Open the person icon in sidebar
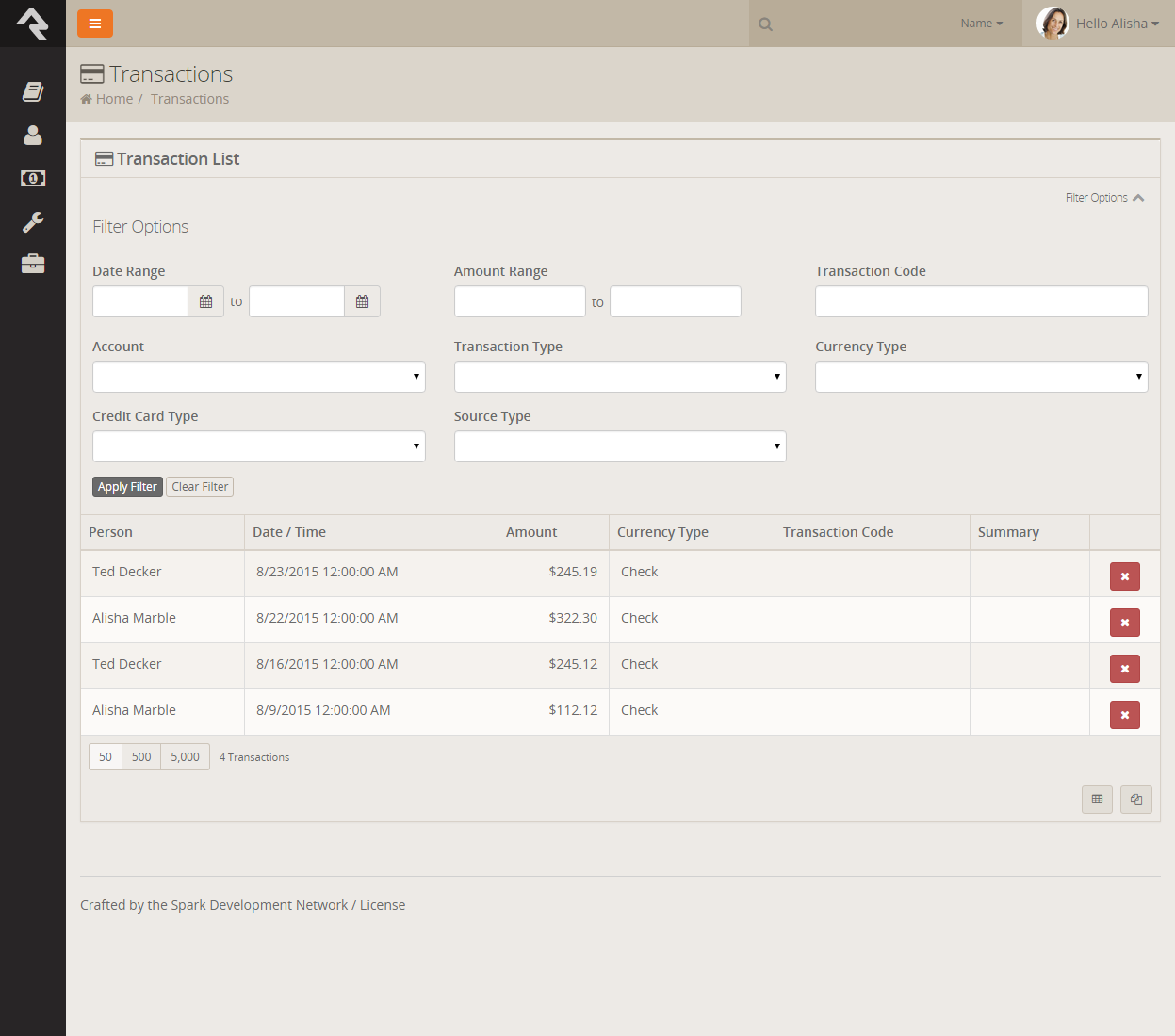 [x=33, y=136]
